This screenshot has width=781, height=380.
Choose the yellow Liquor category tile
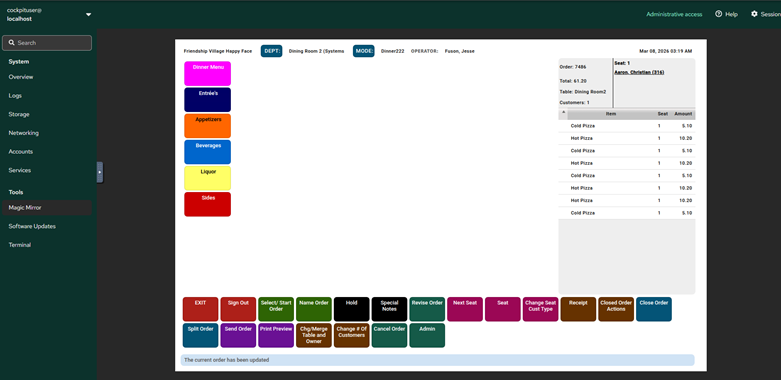[207, 178]
